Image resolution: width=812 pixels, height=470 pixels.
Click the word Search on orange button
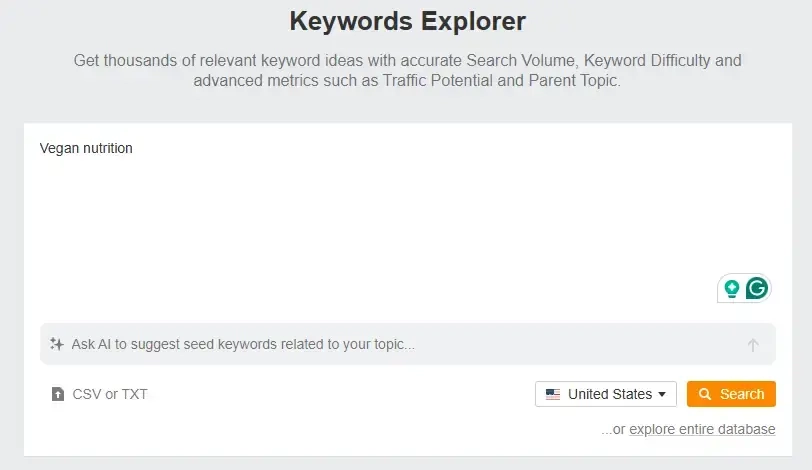click(x=742, y=394)
